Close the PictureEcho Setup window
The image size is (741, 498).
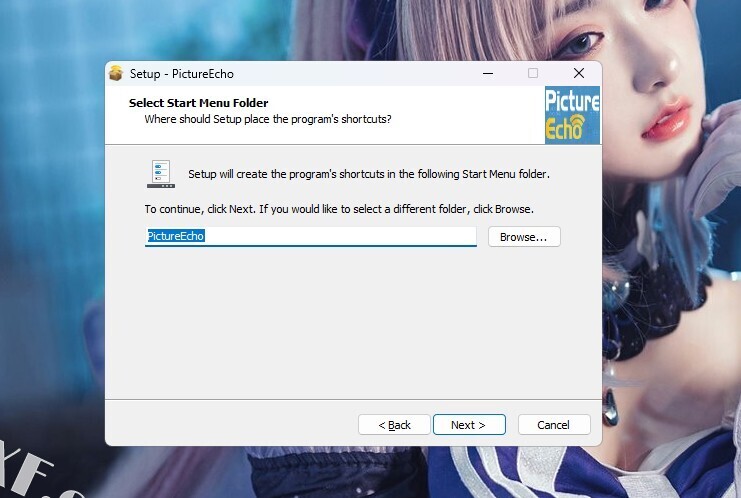(578, 74)
